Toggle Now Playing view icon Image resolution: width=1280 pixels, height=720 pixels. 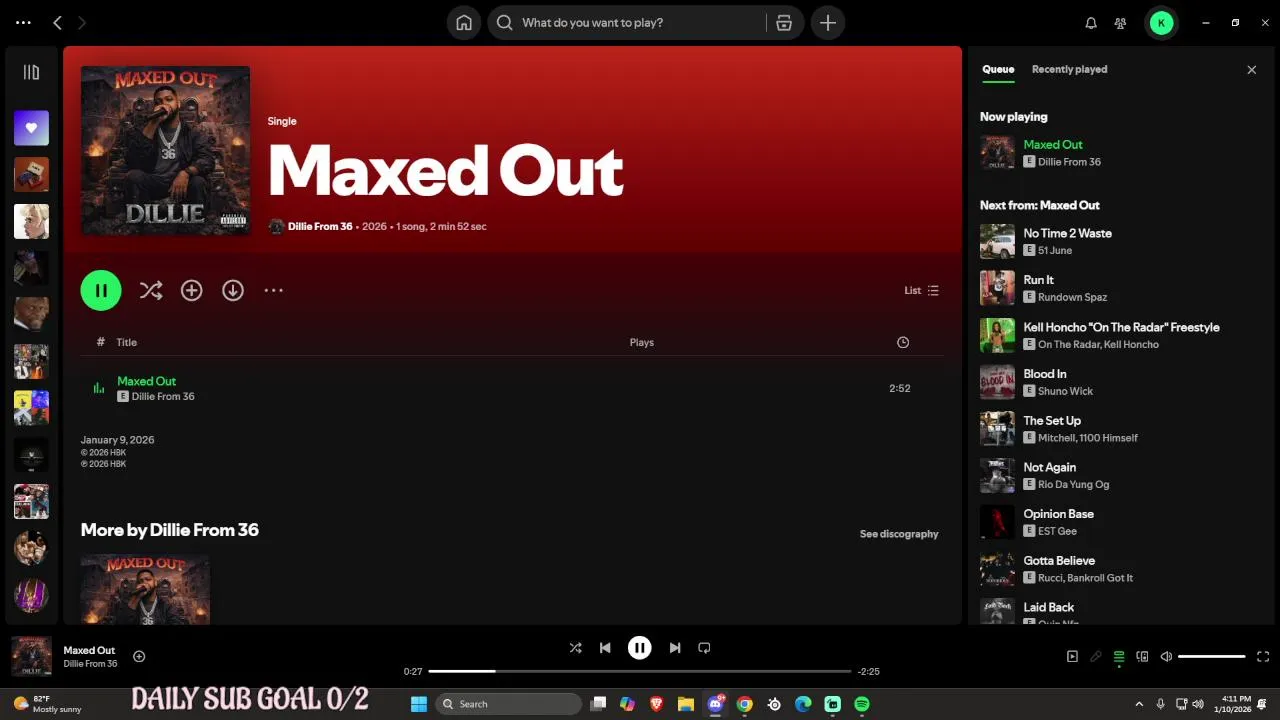1072,657
